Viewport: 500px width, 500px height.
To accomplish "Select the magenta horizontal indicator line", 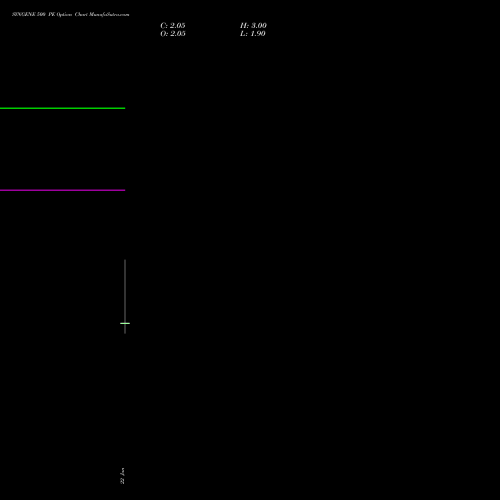I will (62, 190).
